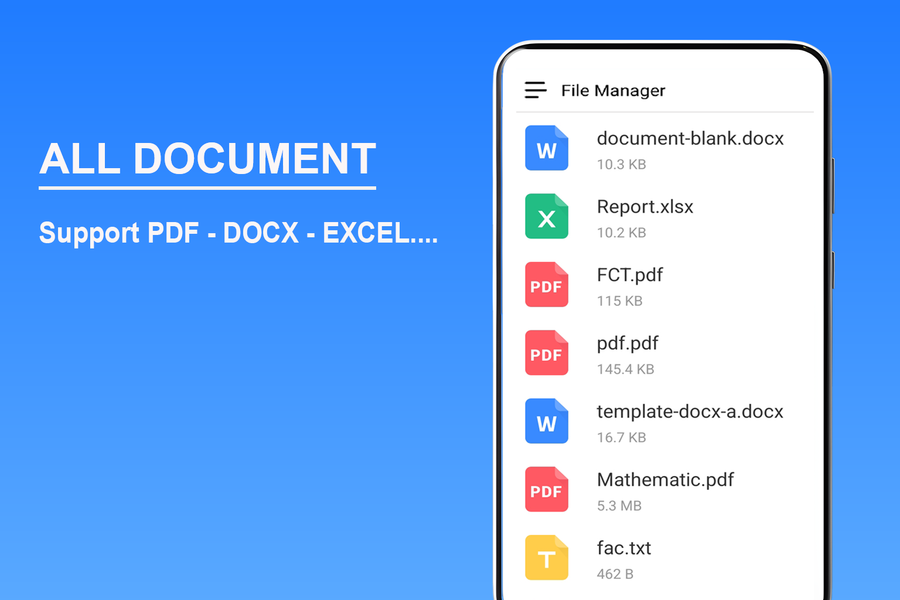Screen dimensions: 900x600
Task: Open the hamburger navigation menu
Action: pyautogui.click(x=534, y=89)
